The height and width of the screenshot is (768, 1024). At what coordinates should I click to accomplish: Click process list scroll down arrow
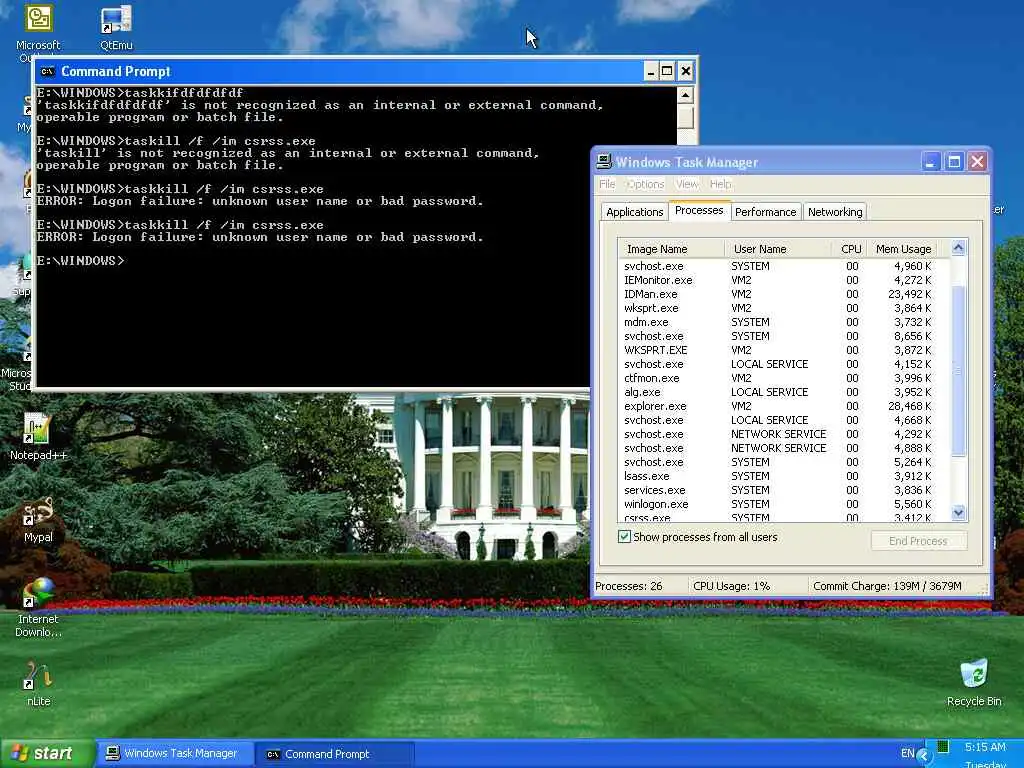tap(958, 513)
